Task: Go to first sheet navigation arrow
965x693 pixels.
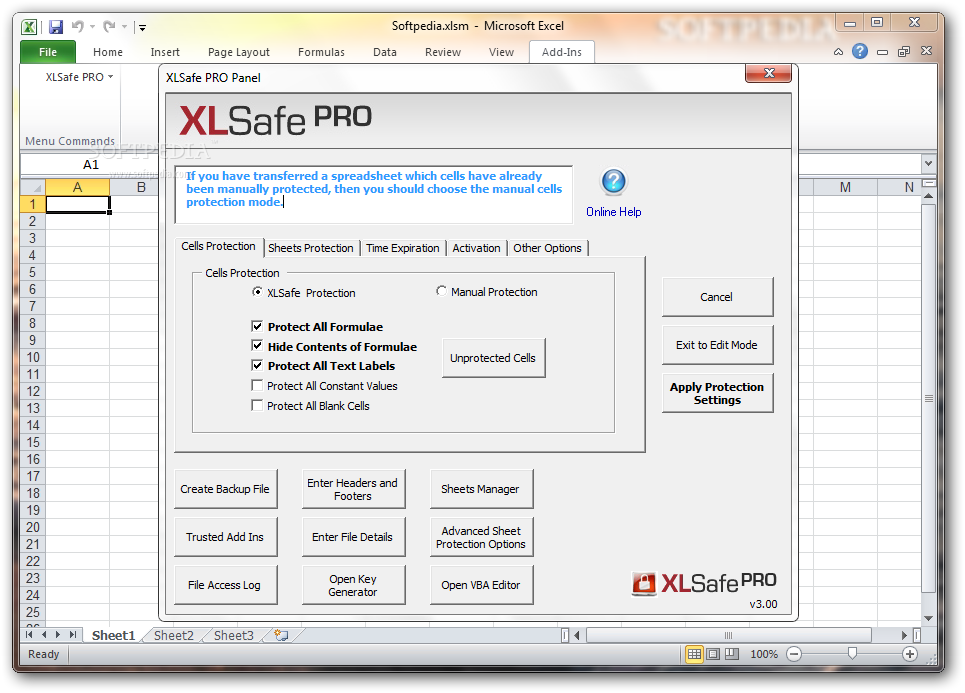Action: click(x=29, y=635)
